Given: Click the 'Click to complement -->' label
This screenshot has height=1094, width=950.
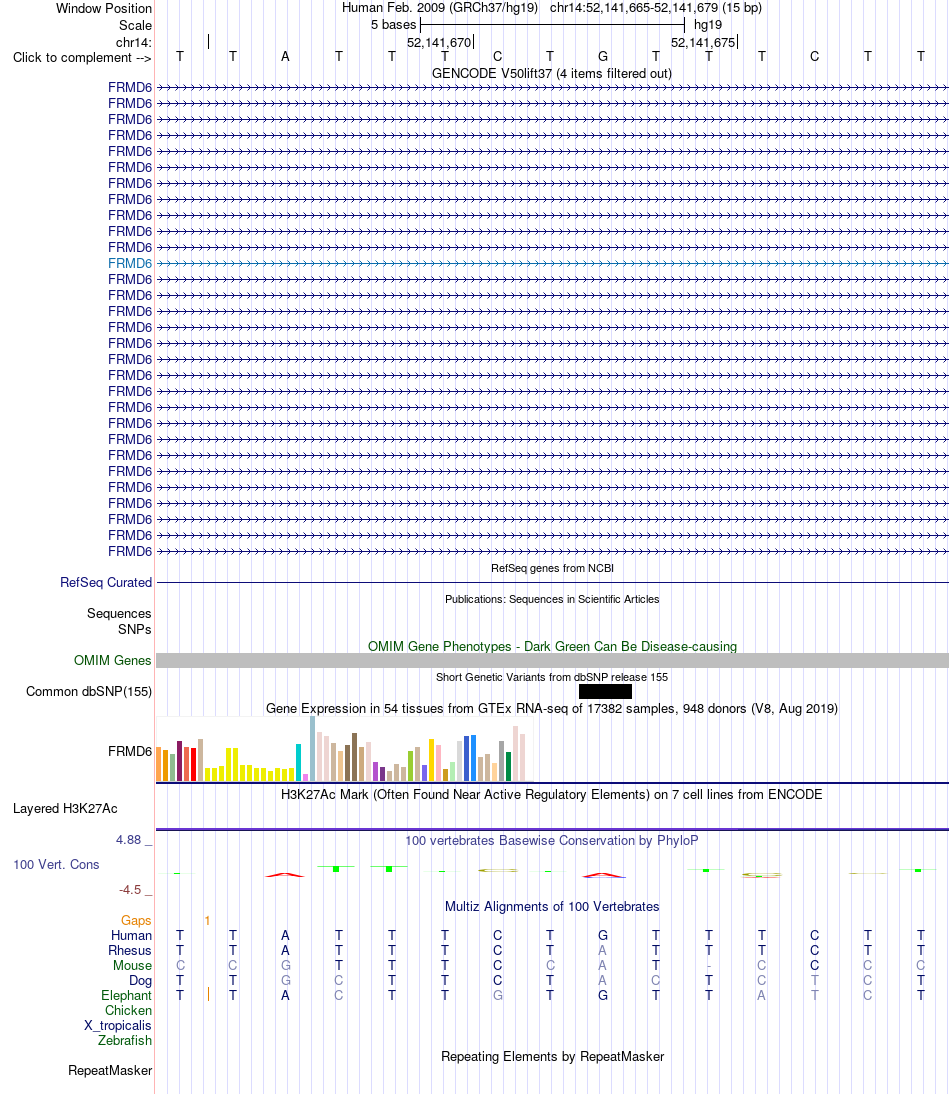Looking at the screenshot, I should tap(82, 57).
